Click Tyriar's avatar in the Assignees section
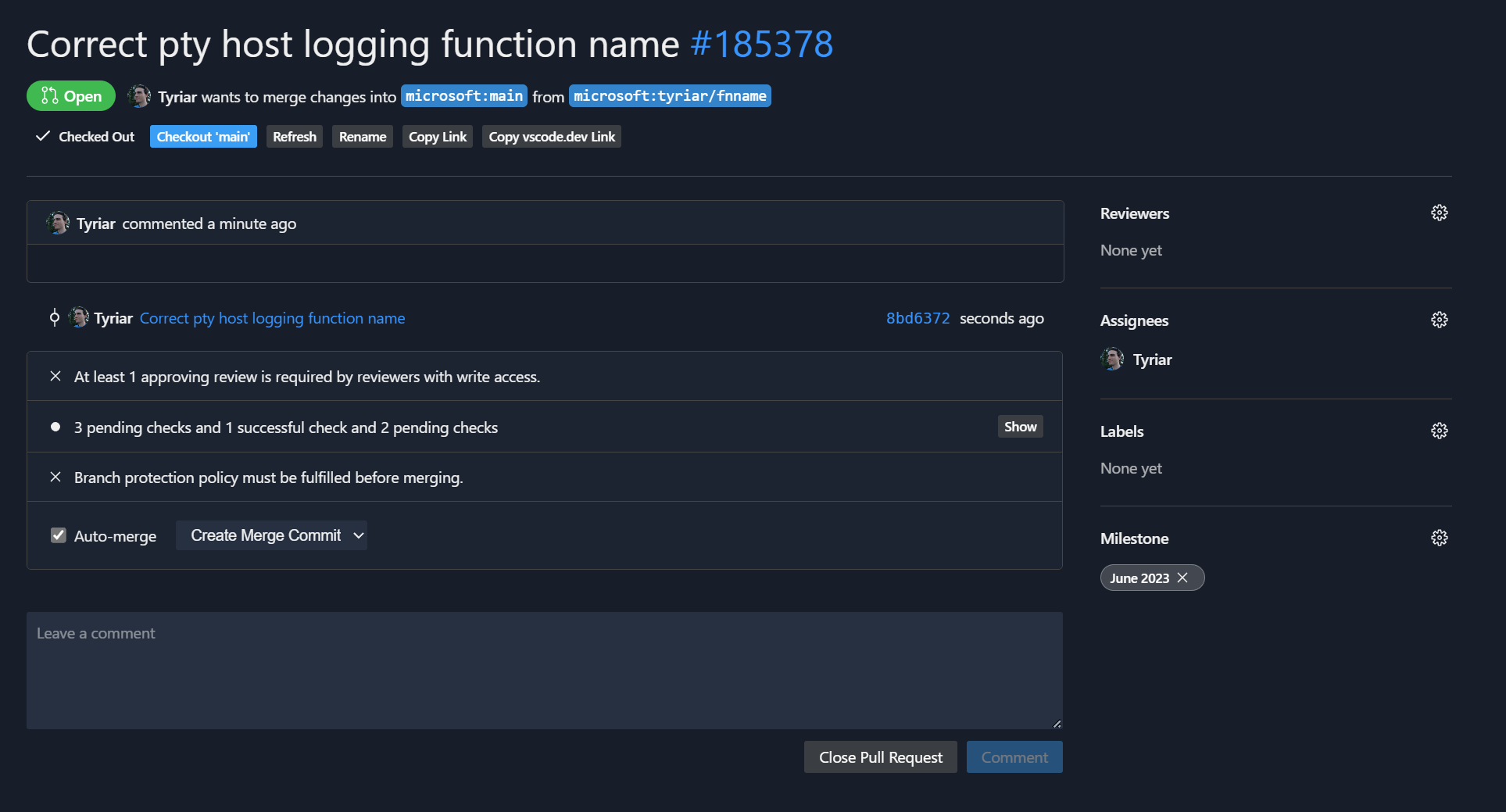Image resolution: width=1506 pixels, height=812 pixels. (x=1112, y=359)
